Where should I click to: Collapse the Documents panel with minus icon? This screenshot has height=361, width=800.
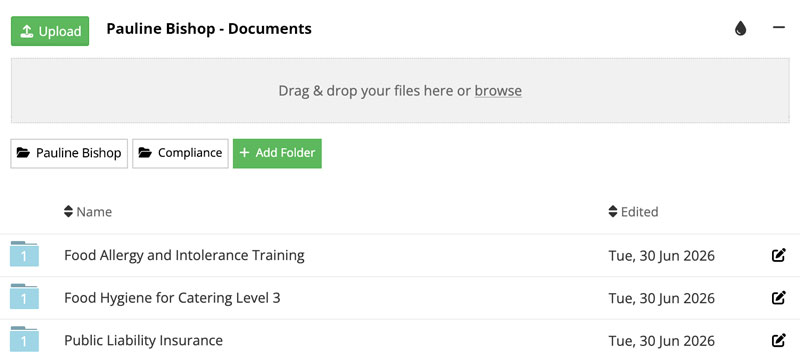779,28
